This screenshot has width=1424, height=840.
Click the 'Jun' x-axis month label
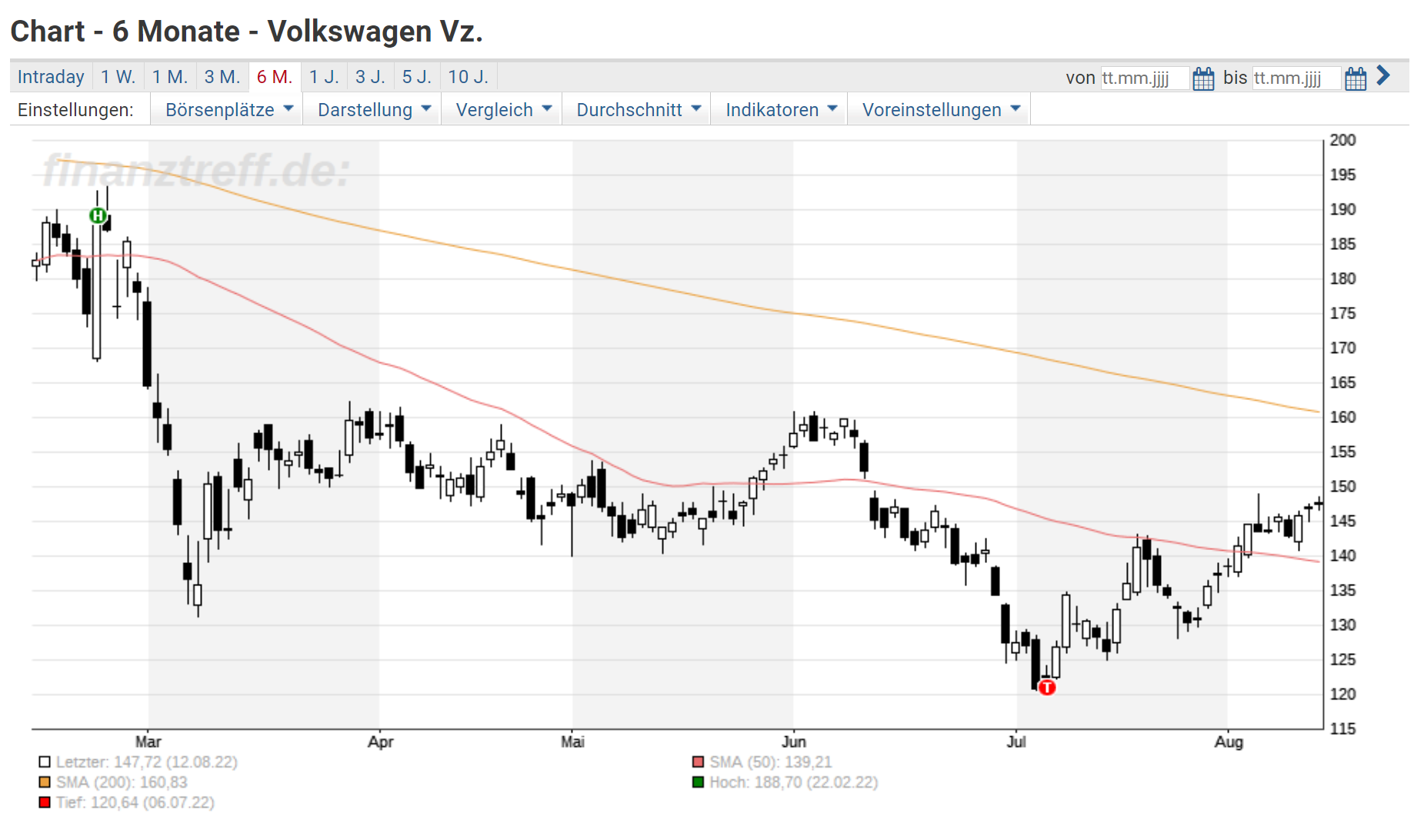click(794, 742)
